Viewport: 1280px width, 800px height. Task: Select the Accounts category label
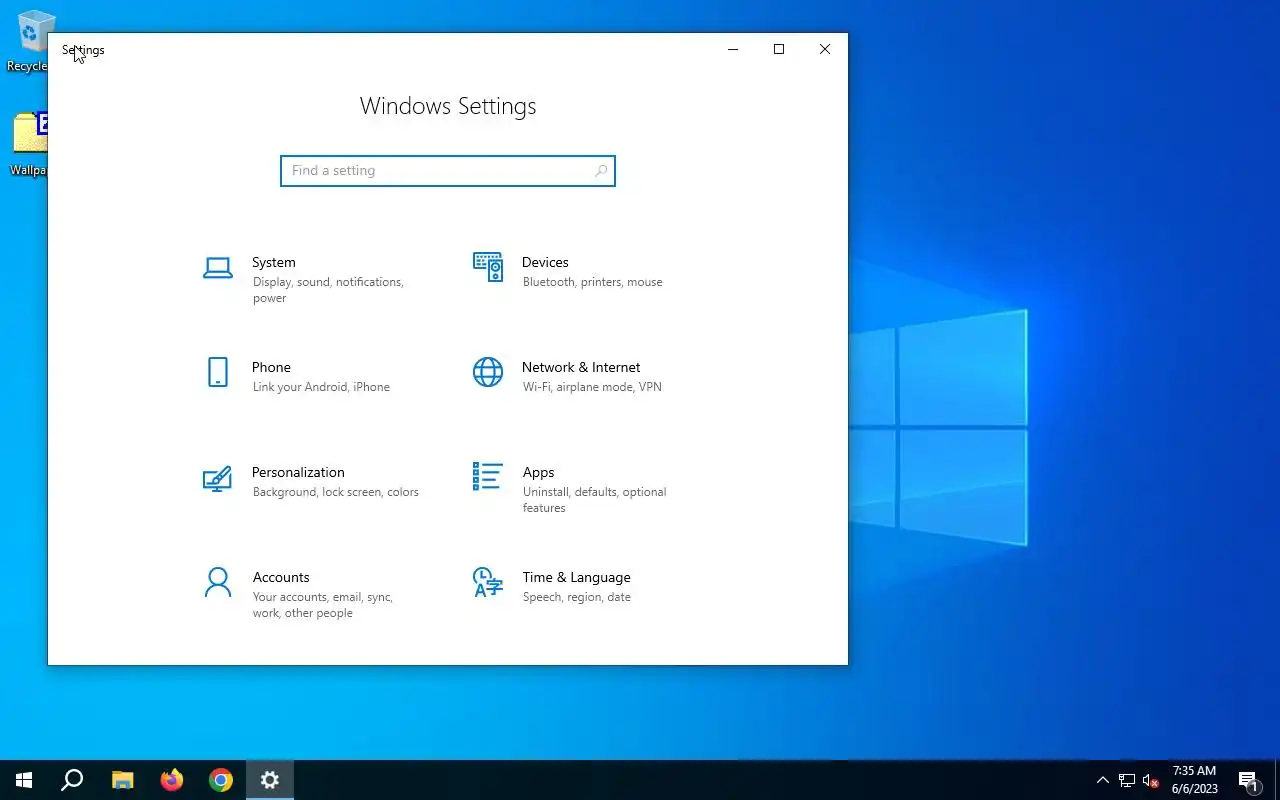[281, 577]
